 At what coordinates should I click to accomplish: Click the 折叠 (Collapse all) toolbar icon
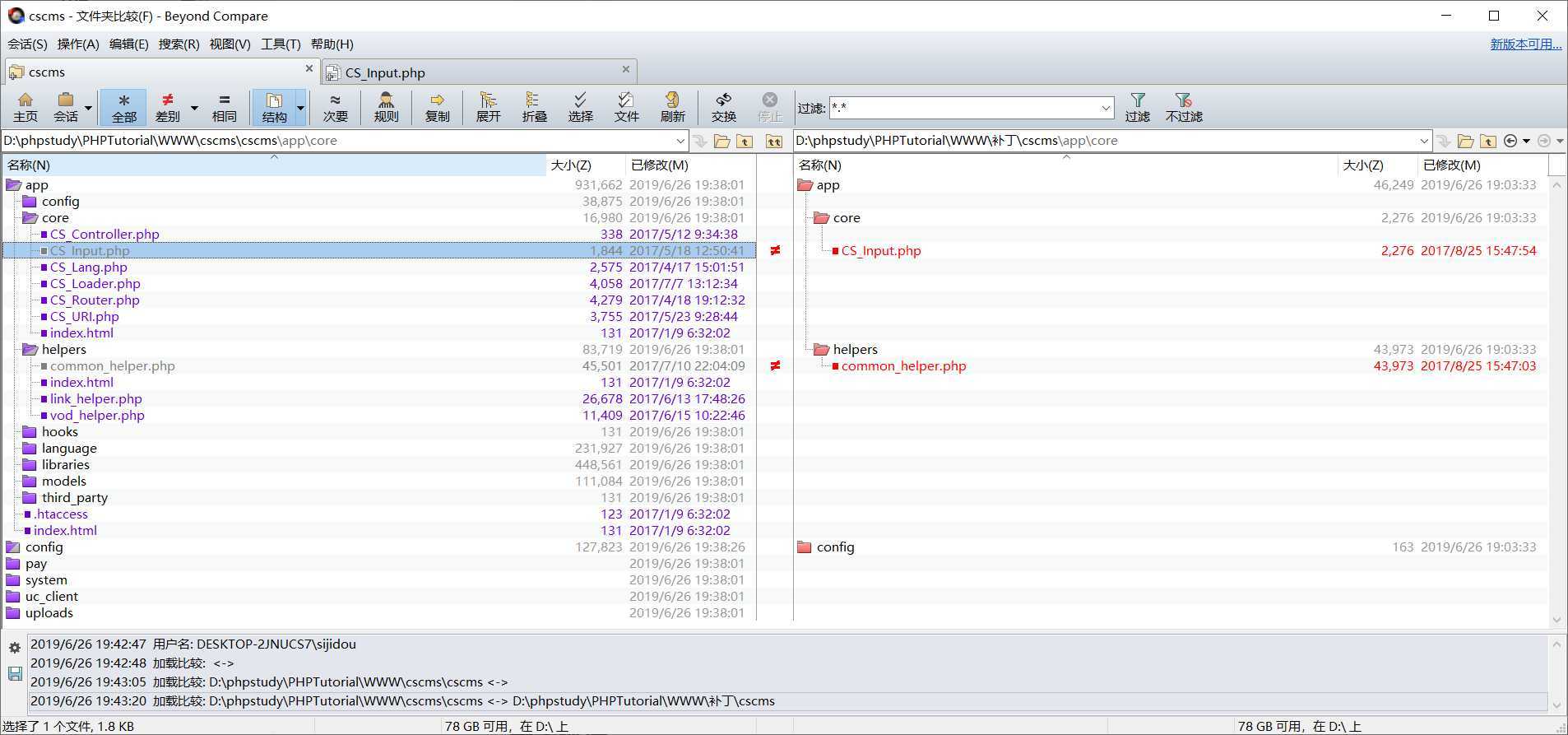[534, 107]
